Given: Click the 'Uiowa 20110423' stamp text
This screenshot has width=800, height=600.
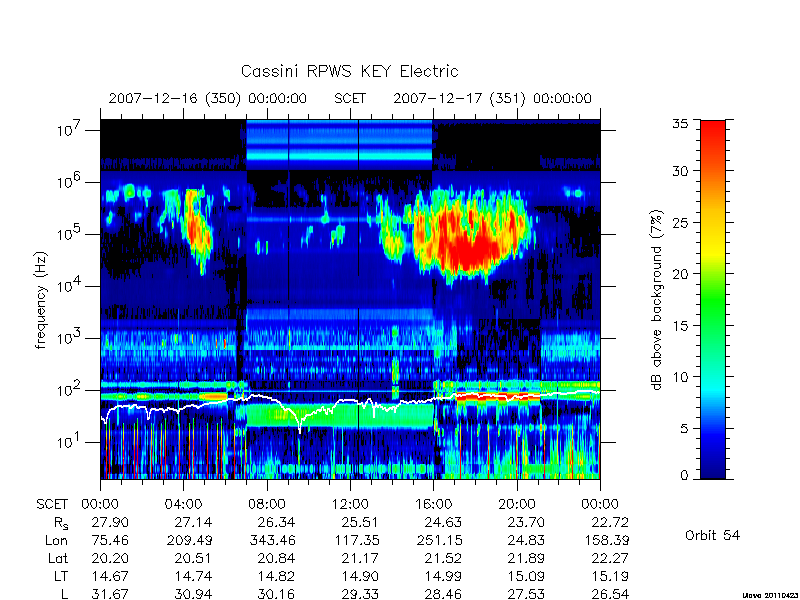Looking at the screenshot, I should 770,595.
